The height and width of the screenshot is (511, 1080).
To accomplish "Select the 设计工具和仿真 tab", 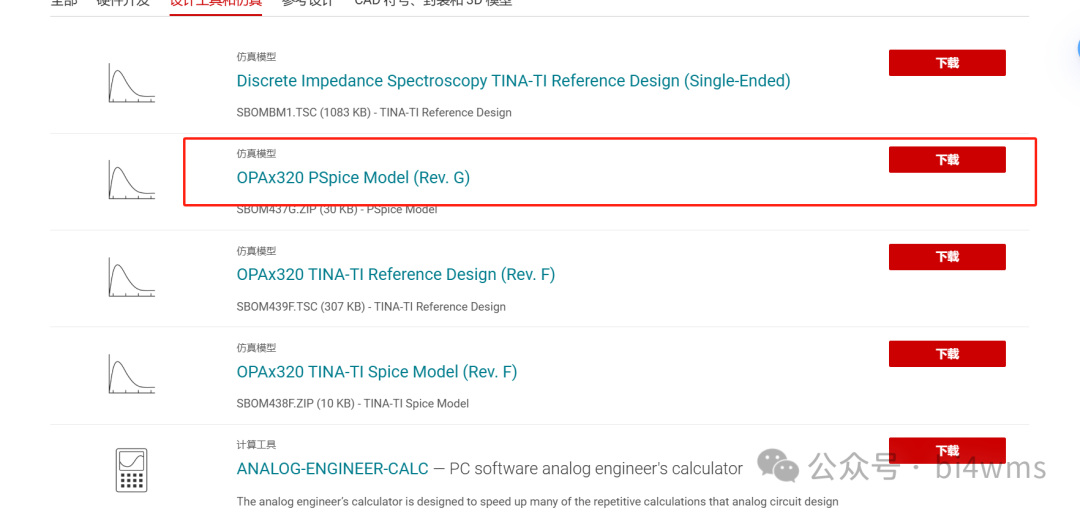I will pos(216,3).
